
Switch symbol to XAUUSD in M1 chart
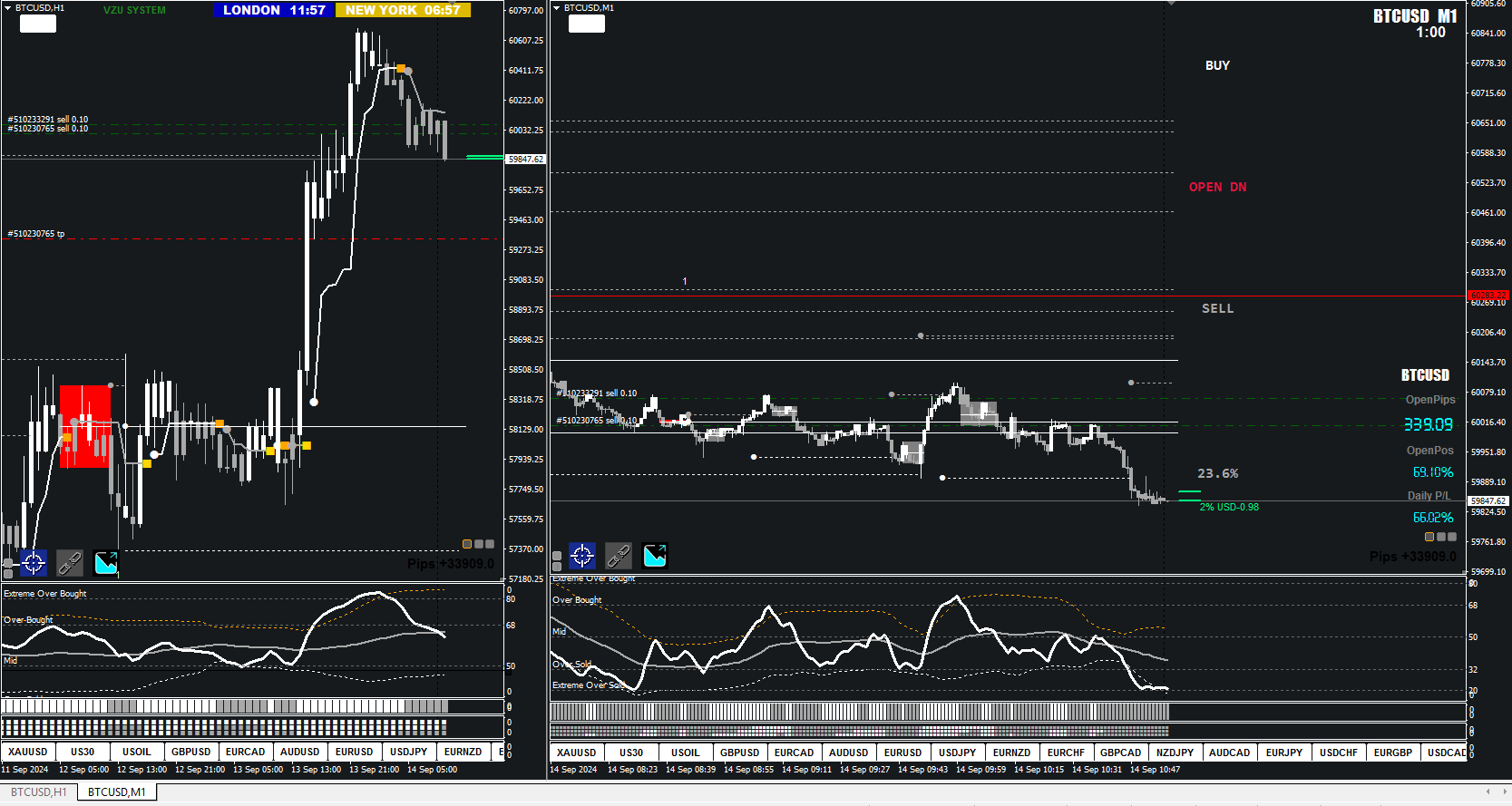pyautogui.click(x=577, y=753)
